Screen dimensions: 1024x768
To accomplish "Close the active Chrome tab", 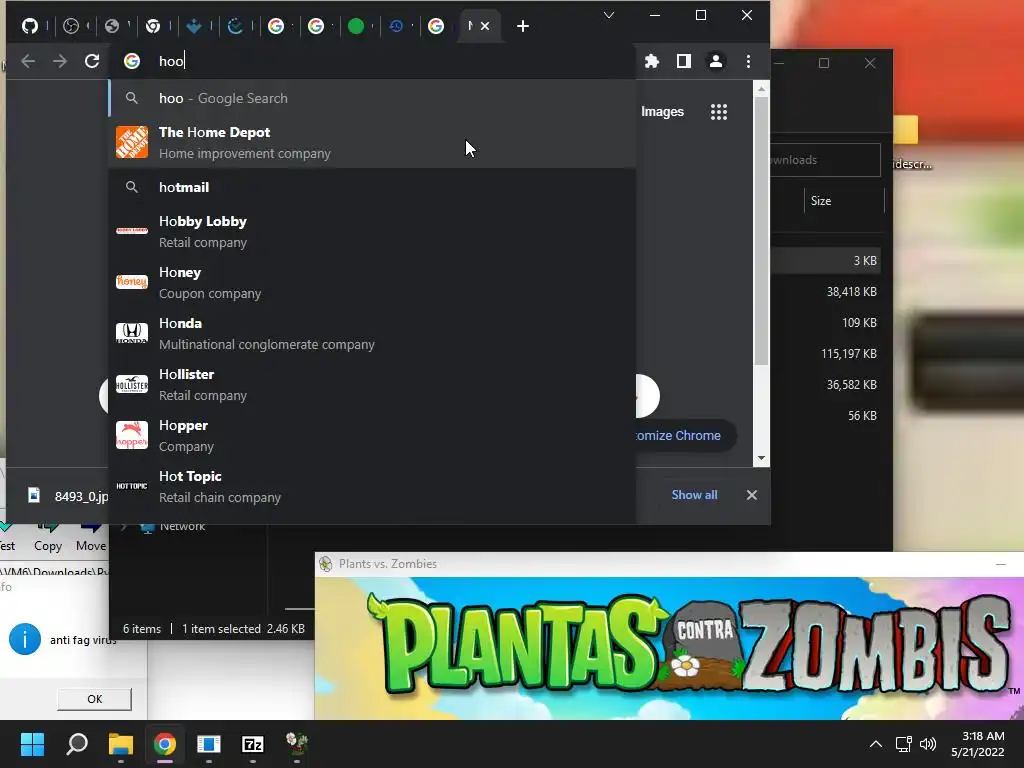I will pos(485,26).
